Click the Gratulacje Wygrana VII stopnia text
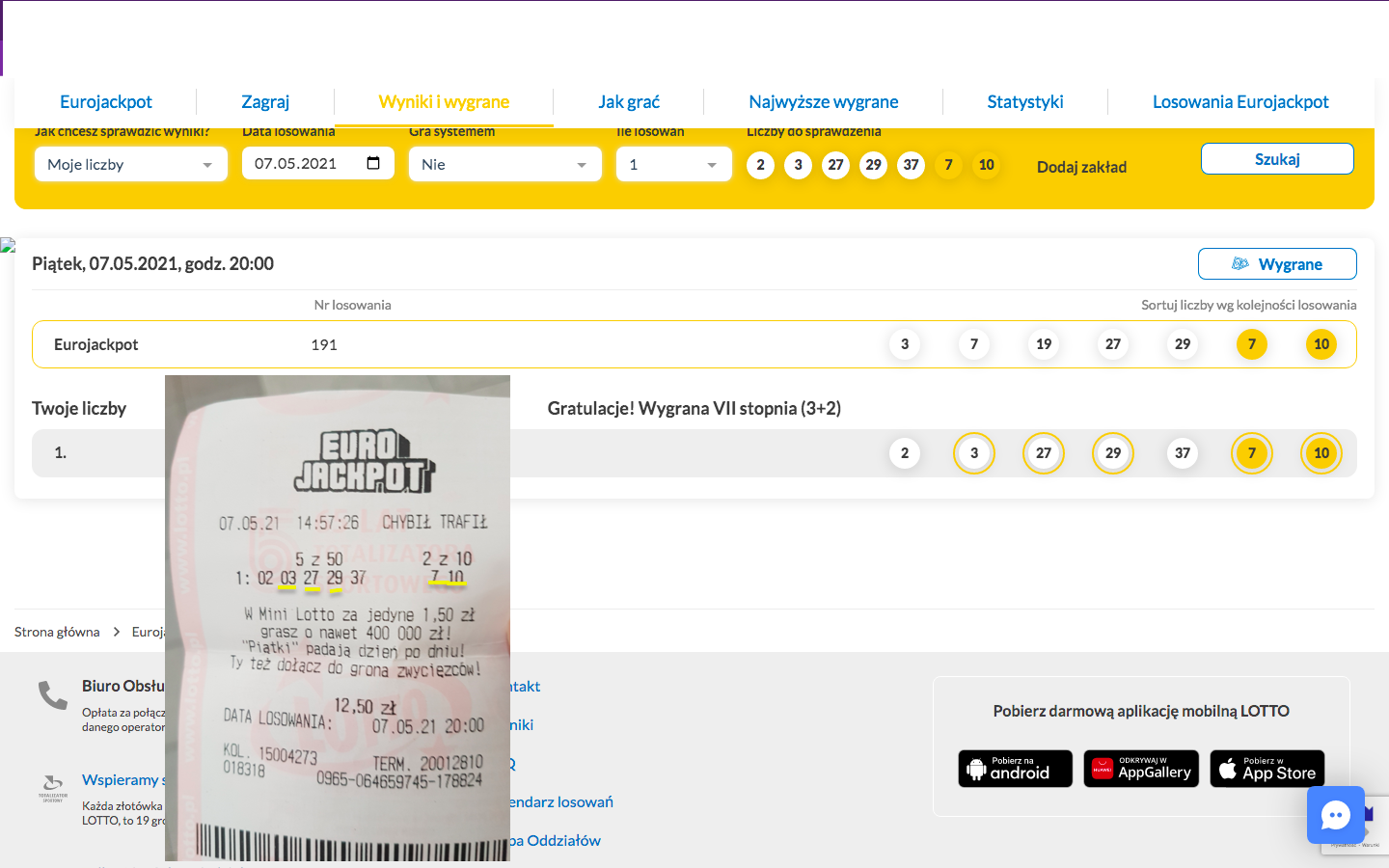 pos(694,408)
